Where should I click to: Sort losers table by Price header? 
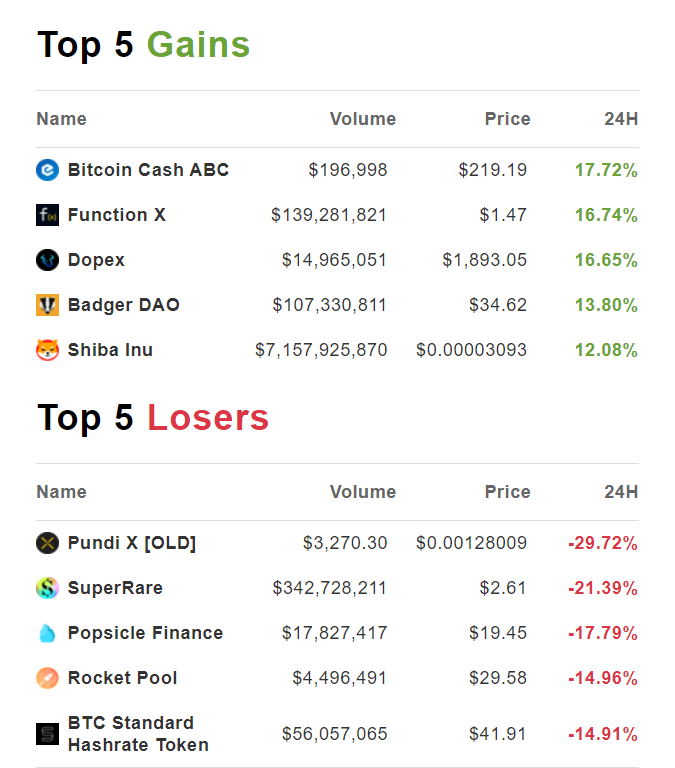coord(507,492)
